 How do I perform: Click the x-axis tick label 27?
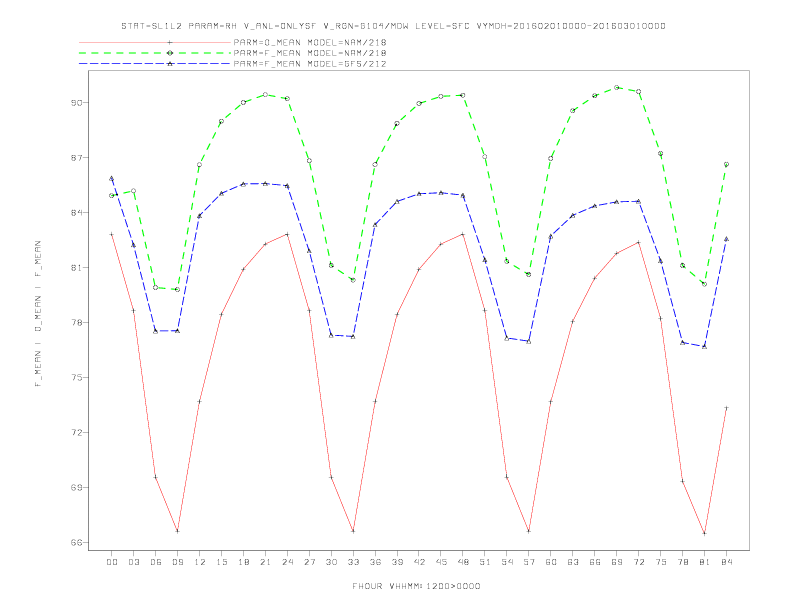[309, 562]
